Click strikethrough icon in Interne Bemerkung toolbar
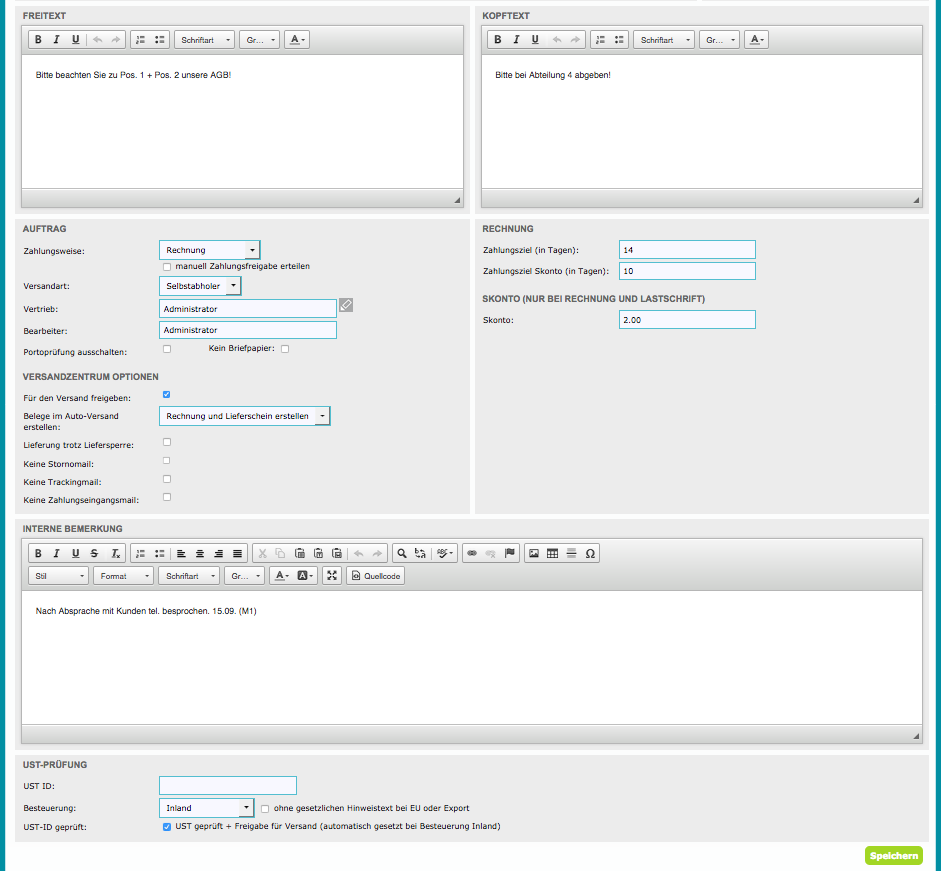The height and width of the screenshot is (871, 941). tap(94, 553)
